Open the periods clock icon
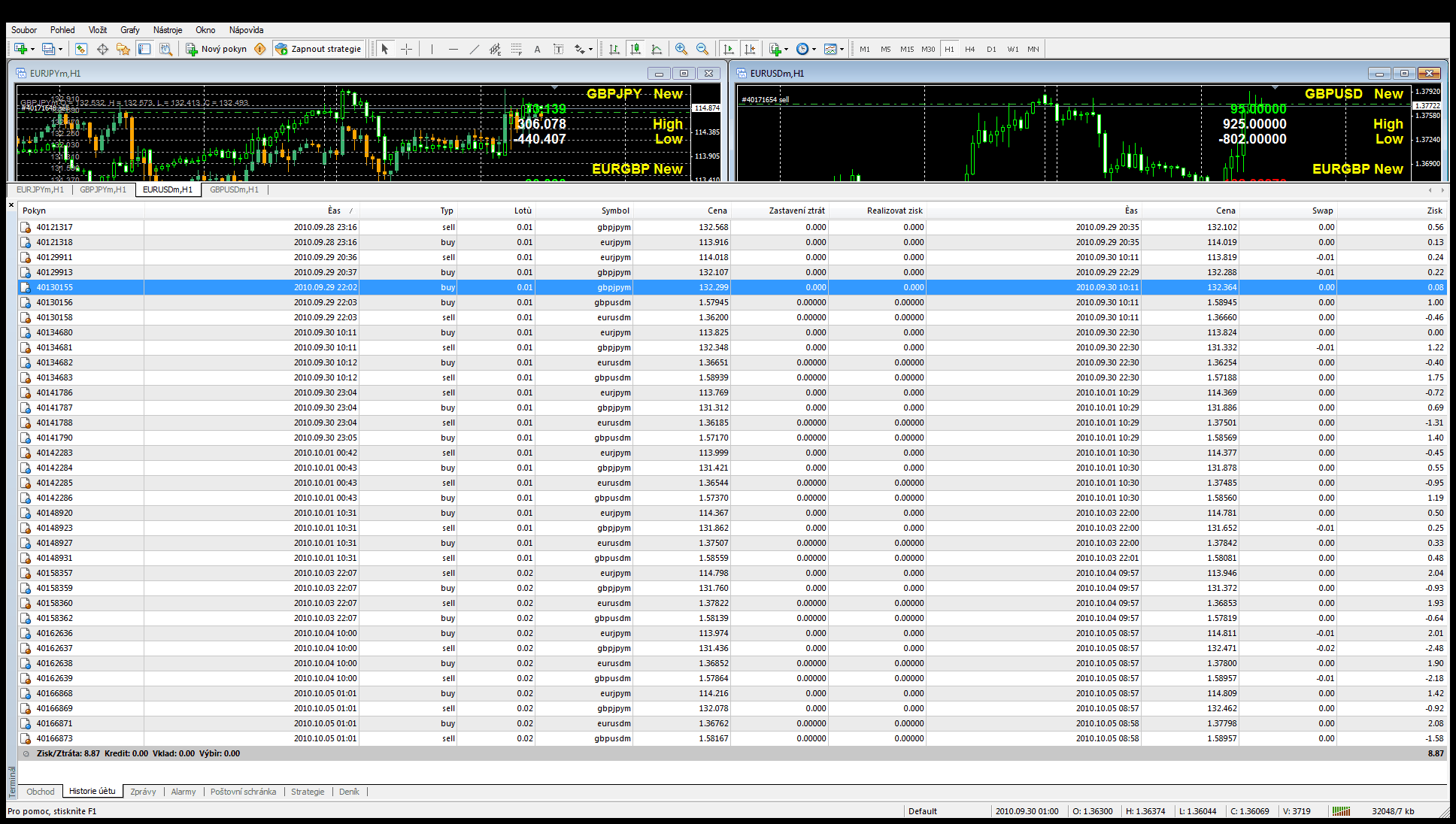Image resolution: width=1456 pixels, height=824 pixels. (x=802, y=49)
